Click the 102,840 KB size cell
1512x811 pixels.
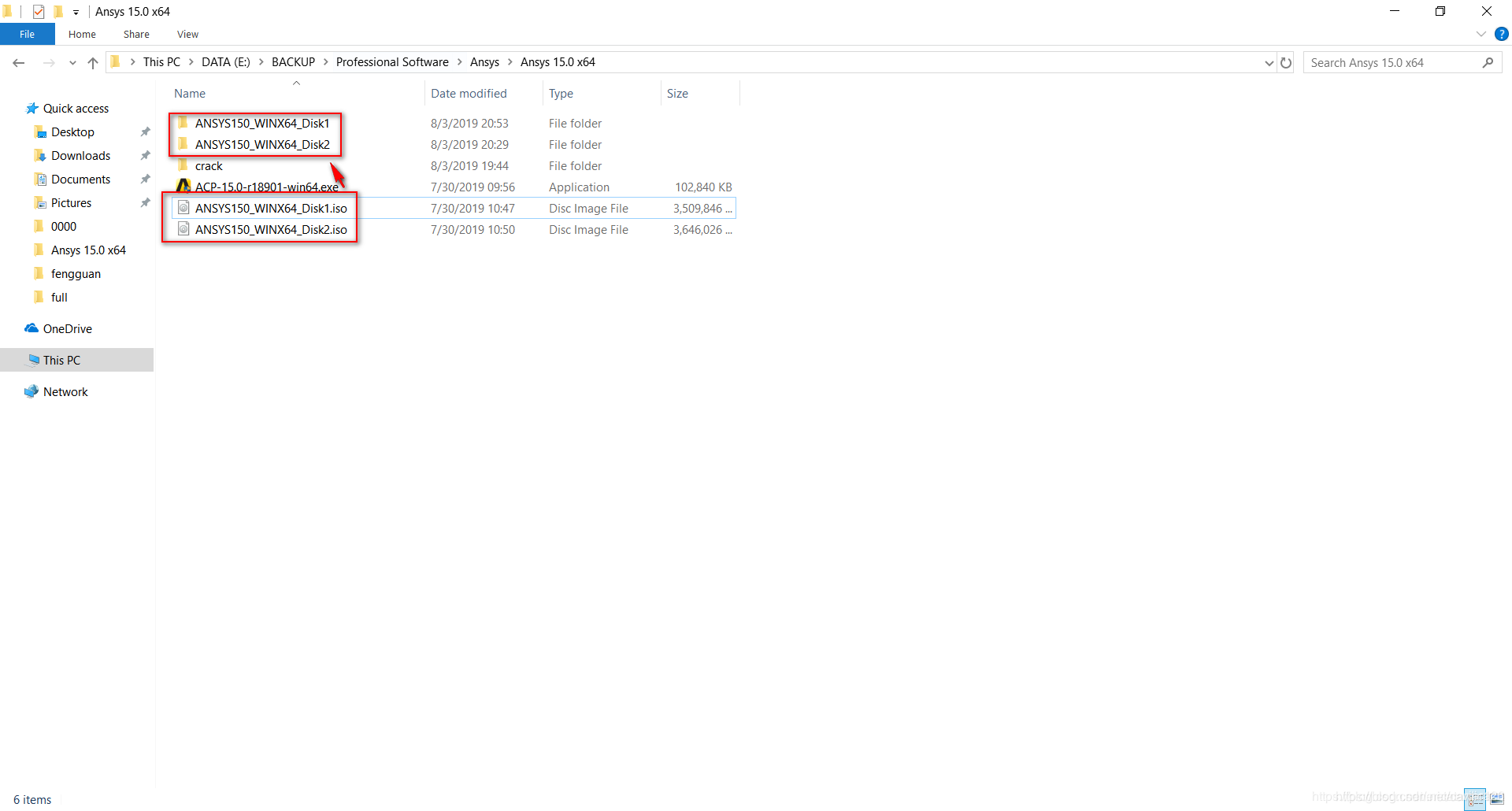point(703,187)
